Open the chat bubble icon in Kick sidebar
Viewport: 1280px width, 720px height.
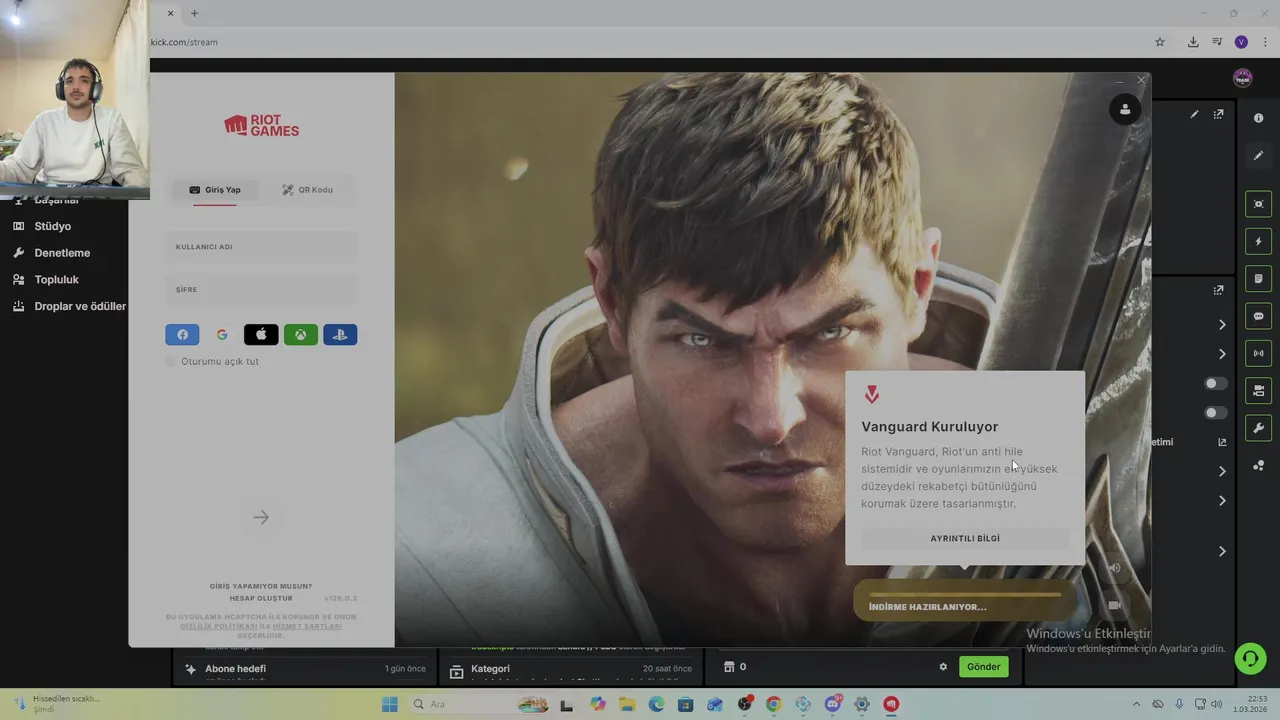(x=1258, y=316)
